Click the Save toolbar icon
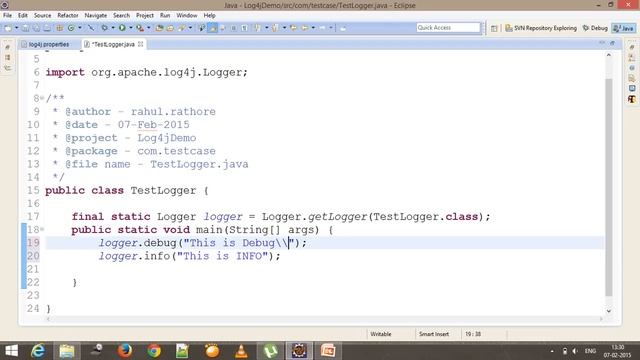The width and height of the screenshot is (640, 360). 25,28
